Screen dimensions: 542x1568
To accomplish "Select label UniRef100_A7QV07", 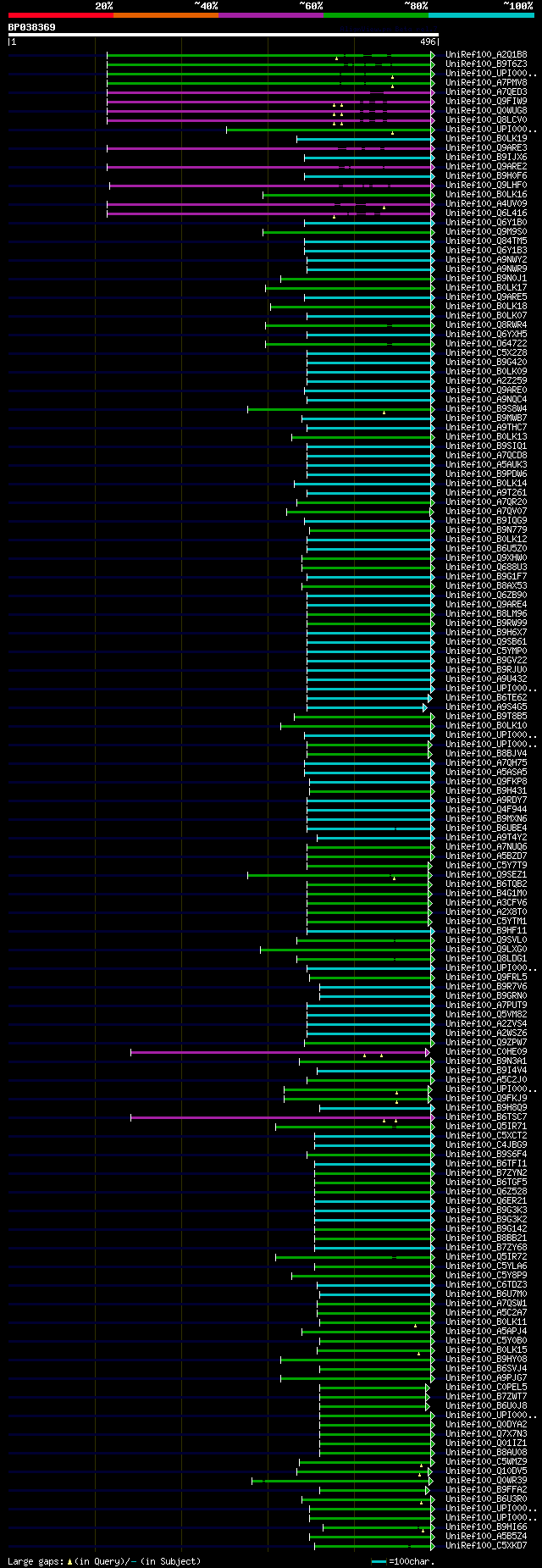I will (486, 512).
